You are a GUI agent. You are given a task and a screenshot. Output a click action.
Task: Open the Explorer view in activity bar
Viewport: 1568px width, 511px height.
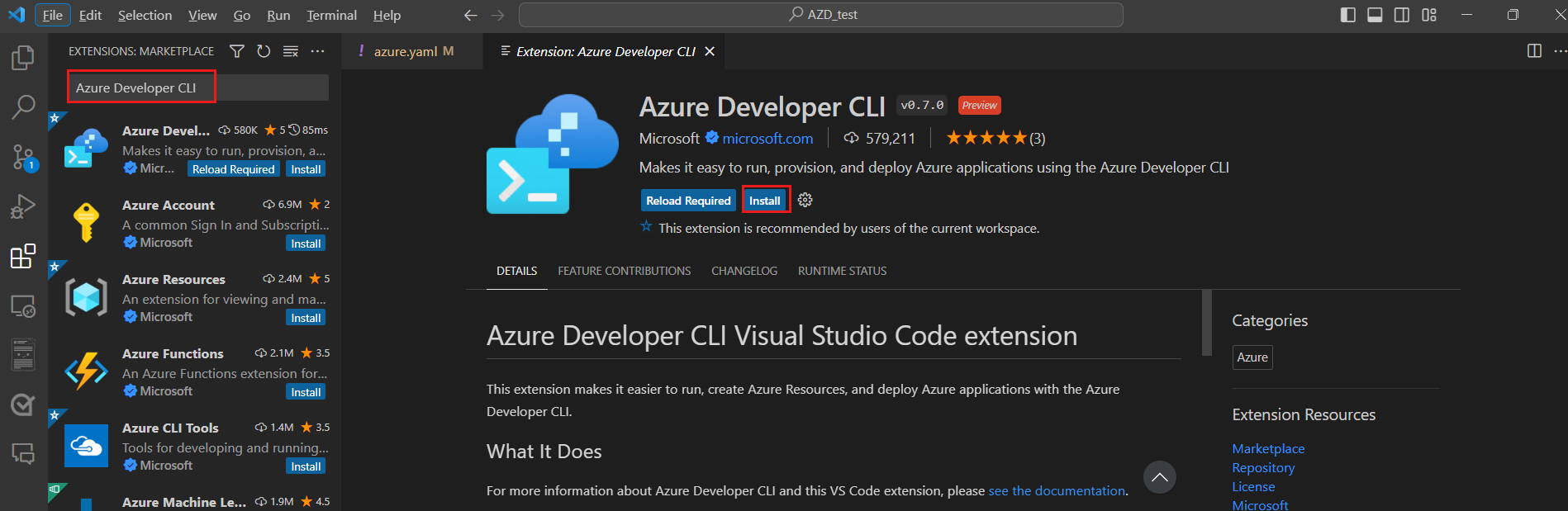click(23, 58)
